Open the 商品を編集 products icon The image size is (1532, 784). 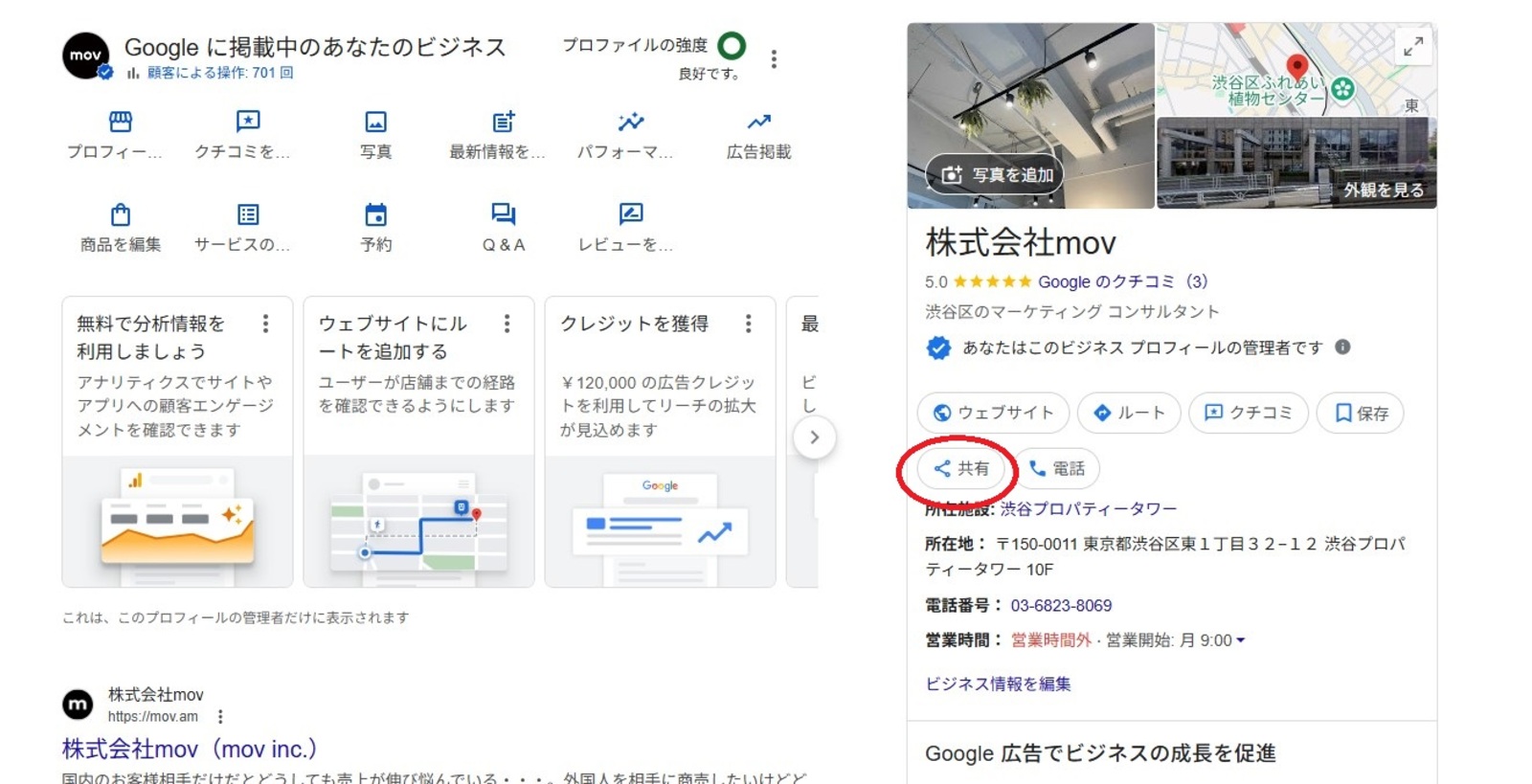[120, 214]
